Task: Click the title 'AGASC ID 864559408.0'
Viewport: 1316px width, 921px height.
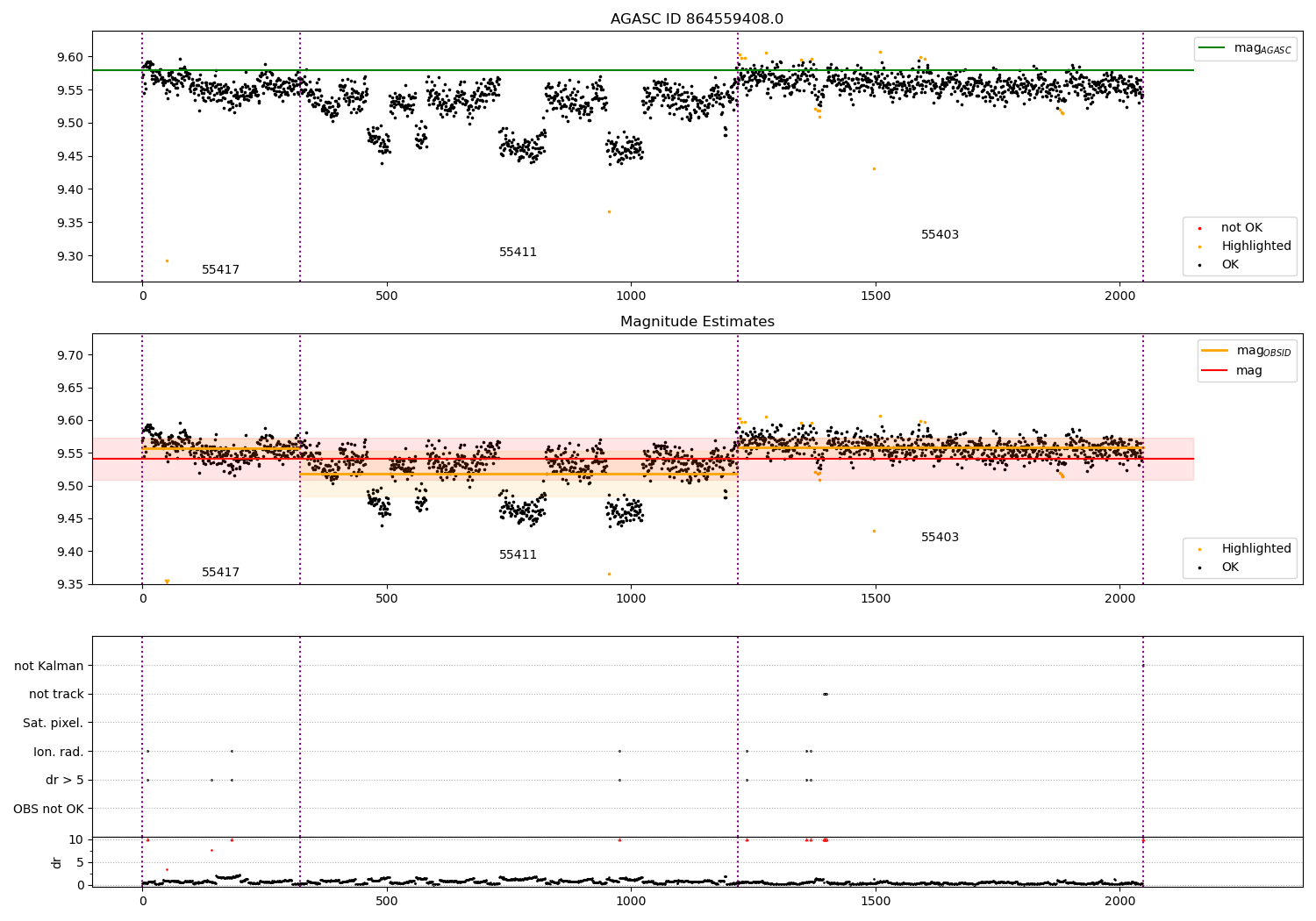Action: 697,19
